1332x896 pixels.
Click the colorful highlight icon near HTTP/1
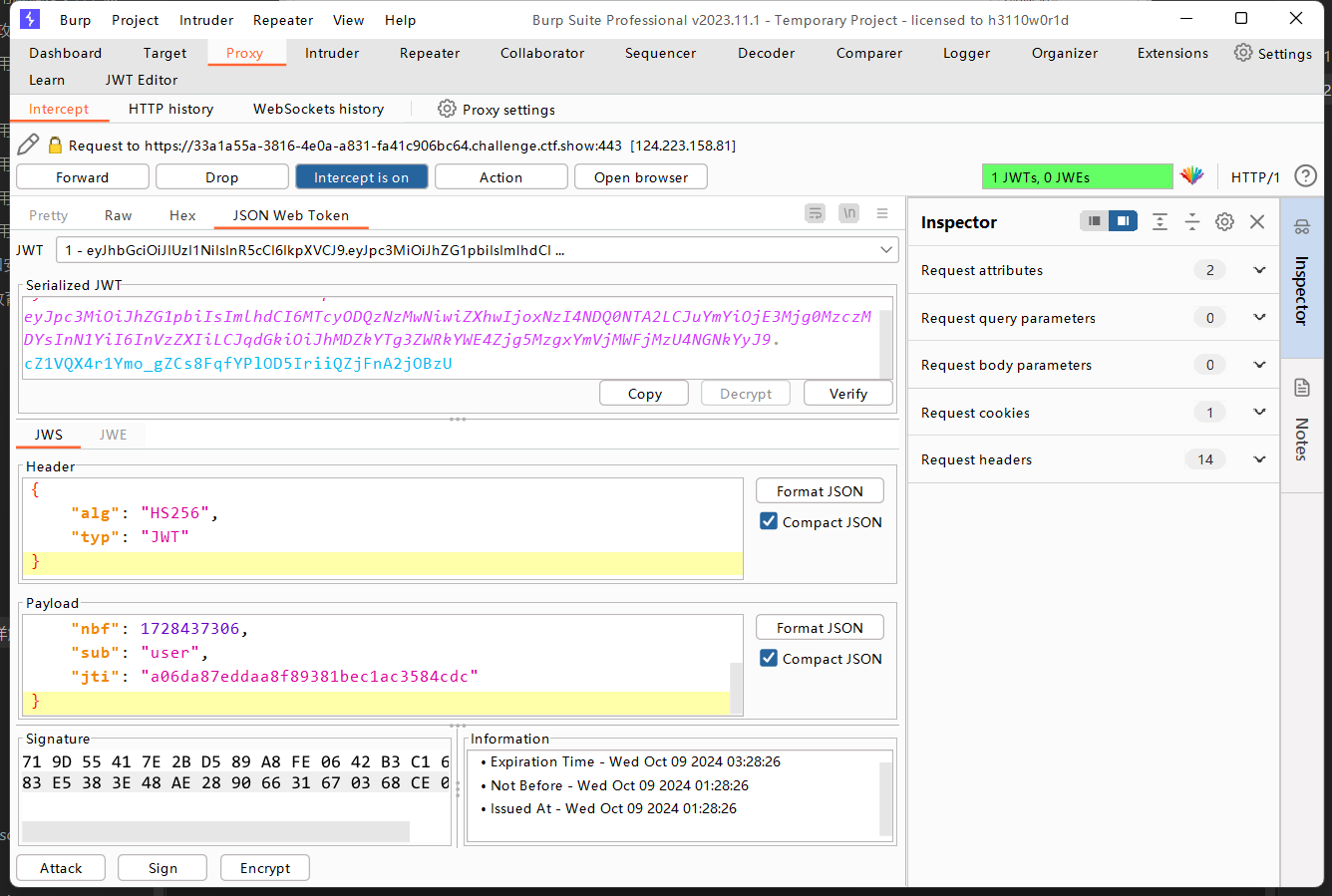[1192, 176]
